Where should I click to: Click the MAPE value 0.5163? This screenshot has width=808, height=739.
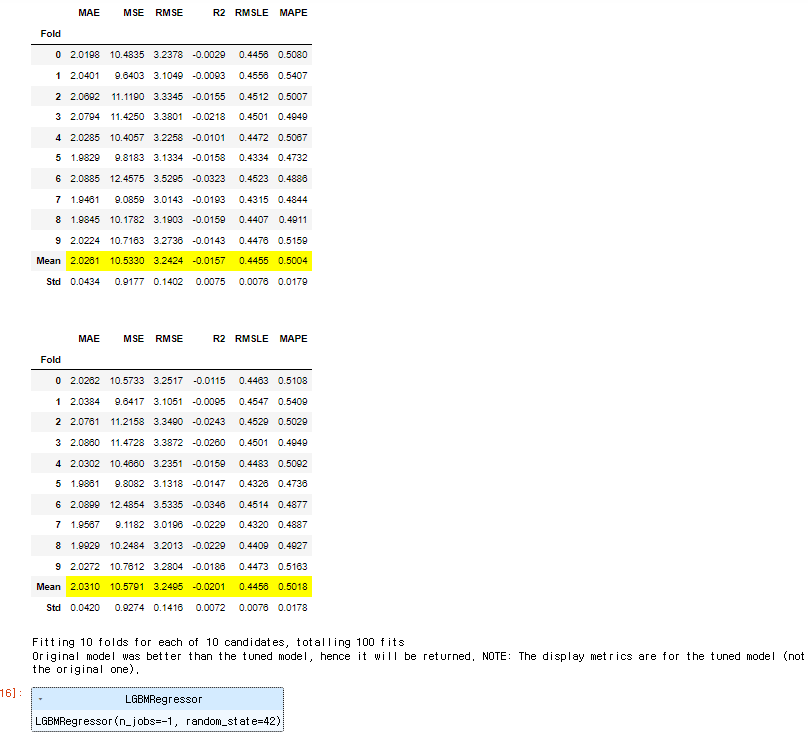pos(293,566)
